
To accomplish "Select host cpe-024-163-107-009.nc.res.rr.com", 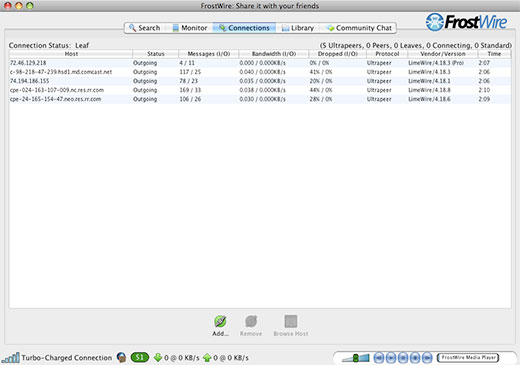I will click(260, 90).
